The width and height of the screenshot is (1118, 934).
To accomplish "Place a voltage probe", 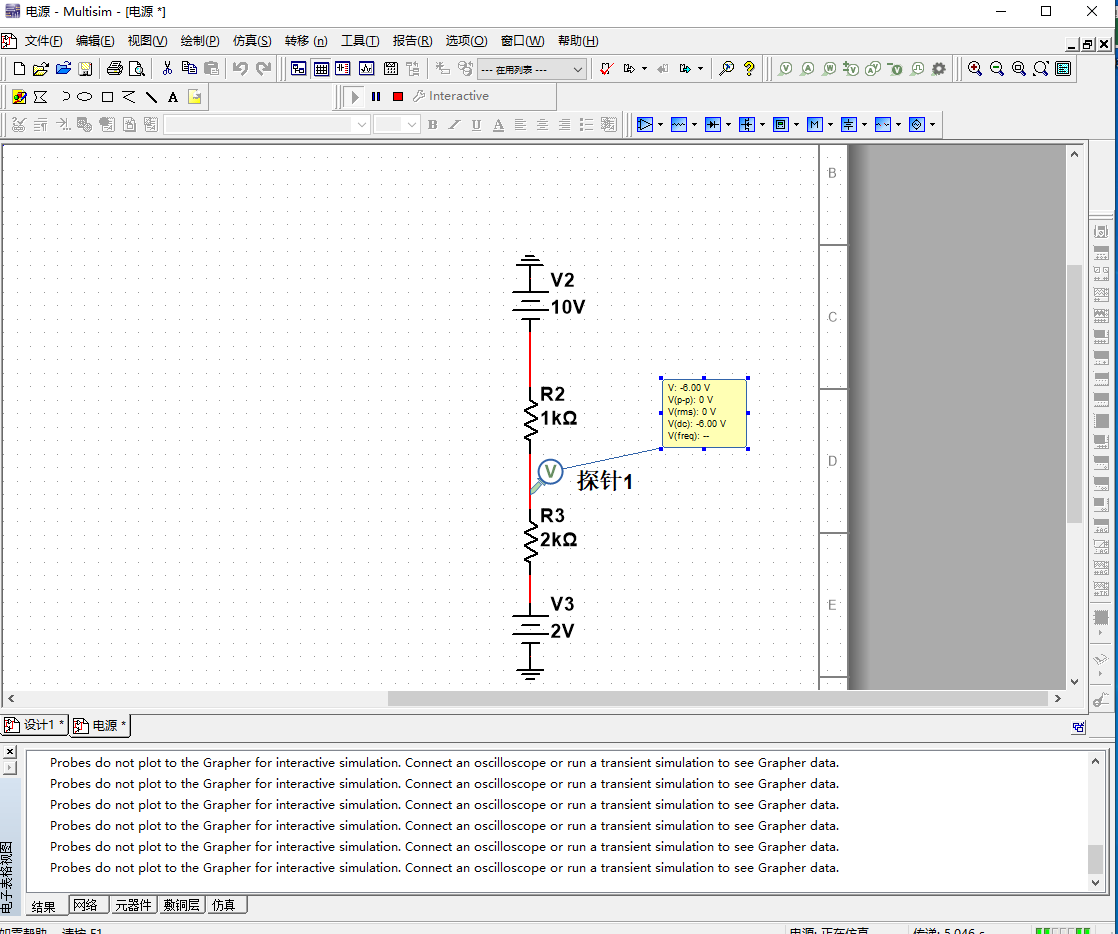I will pyautogui.click(x=785, y=68).
